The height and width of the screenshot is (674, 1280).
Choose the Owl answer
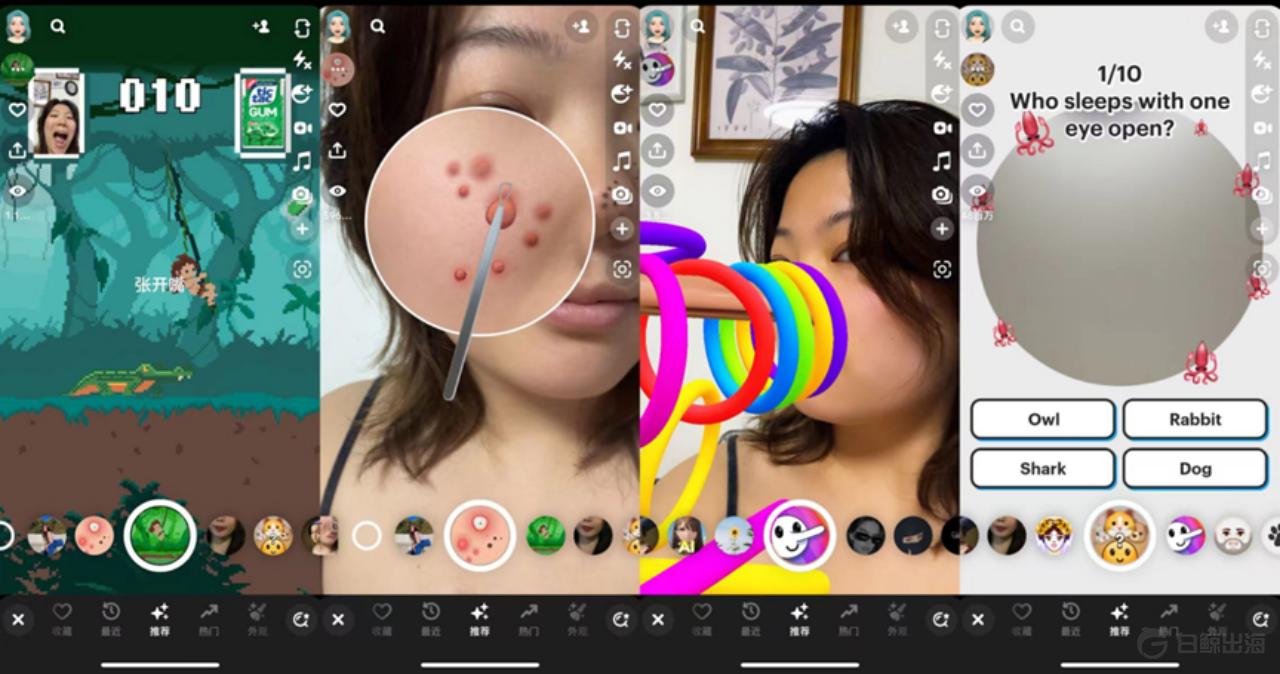pos(1043,420)
